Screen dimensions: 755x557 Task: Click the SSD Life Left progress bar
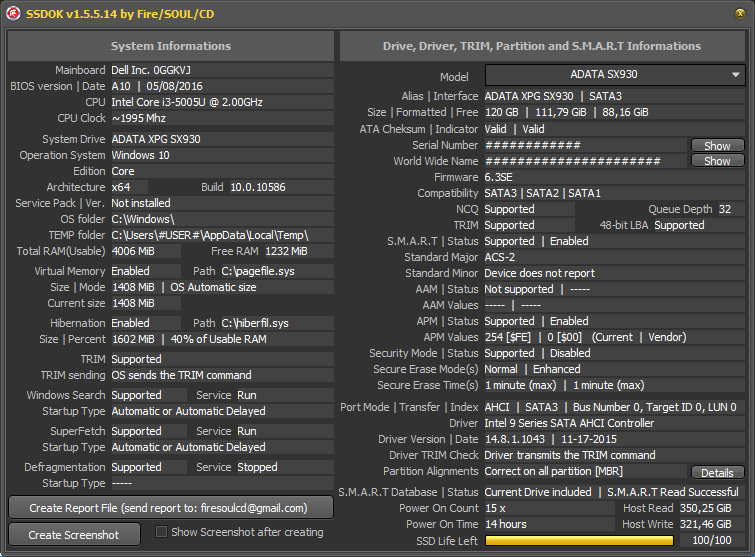pyautogui.click(x=579, y=541)
